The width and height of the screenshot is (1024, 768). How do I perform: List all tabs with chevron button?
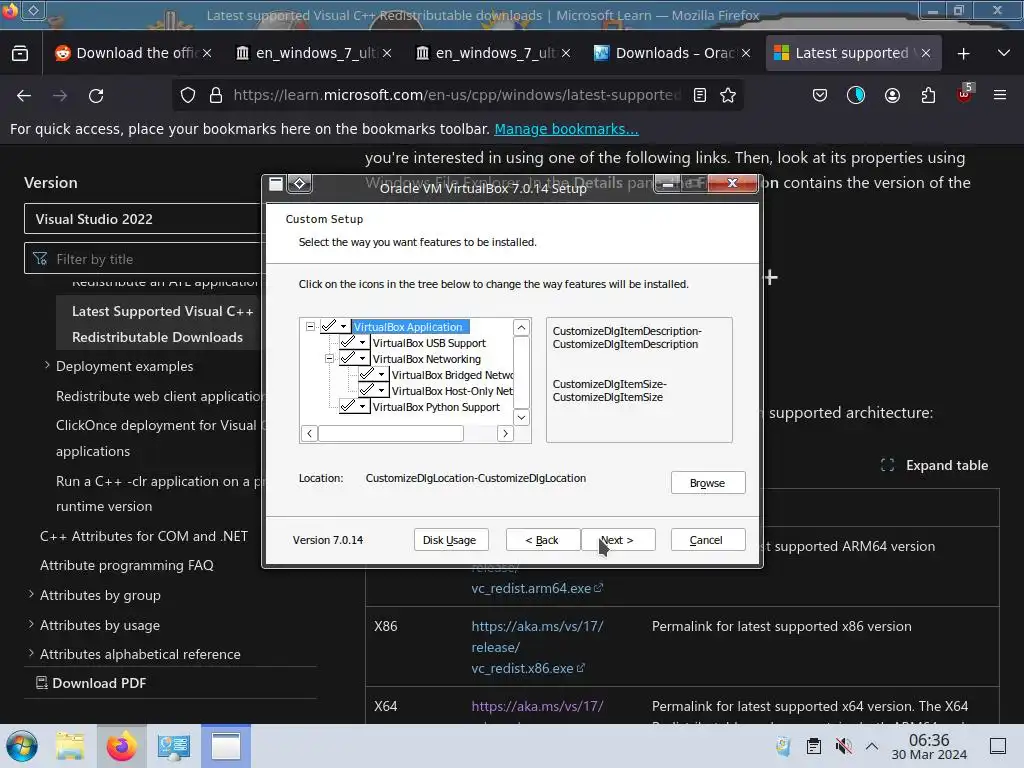pyautogui.click(x=1004, y=53)
